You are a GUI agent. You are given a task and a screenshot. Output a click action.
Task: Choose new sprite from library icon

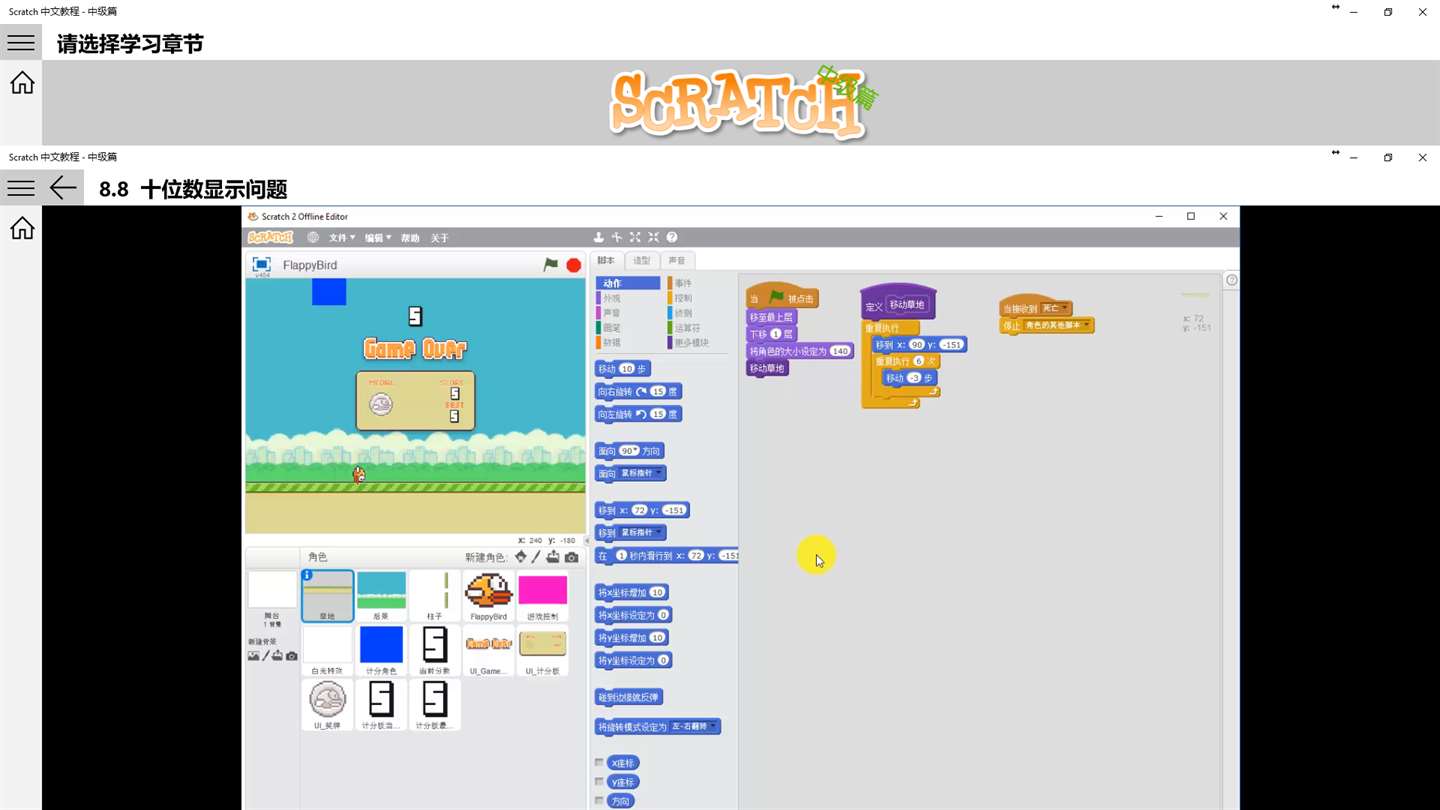(520, 557)
